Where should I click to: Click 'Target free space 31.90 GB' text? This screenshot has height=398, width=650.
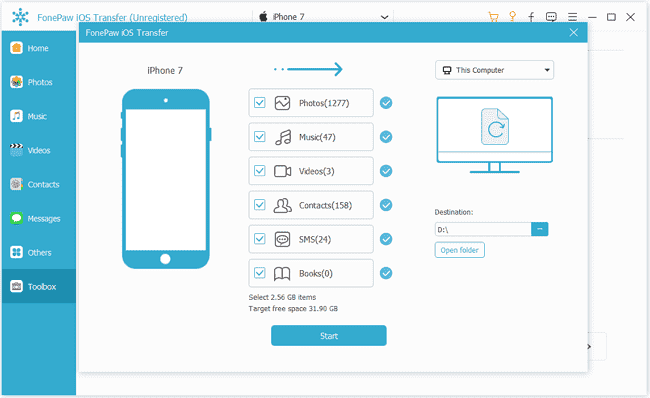(293, 308)
